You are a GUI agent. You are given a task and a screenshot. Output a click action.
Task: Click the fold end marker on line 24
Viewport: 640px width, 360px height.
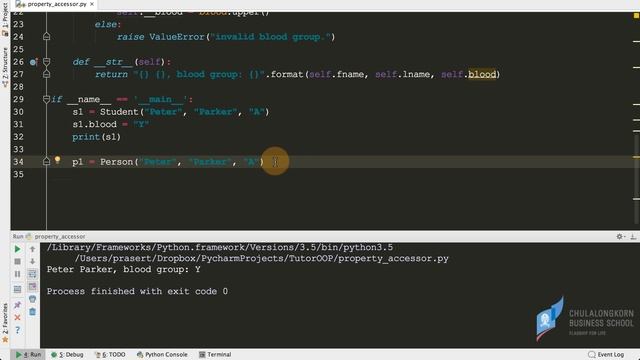click(x=47, y=37)
